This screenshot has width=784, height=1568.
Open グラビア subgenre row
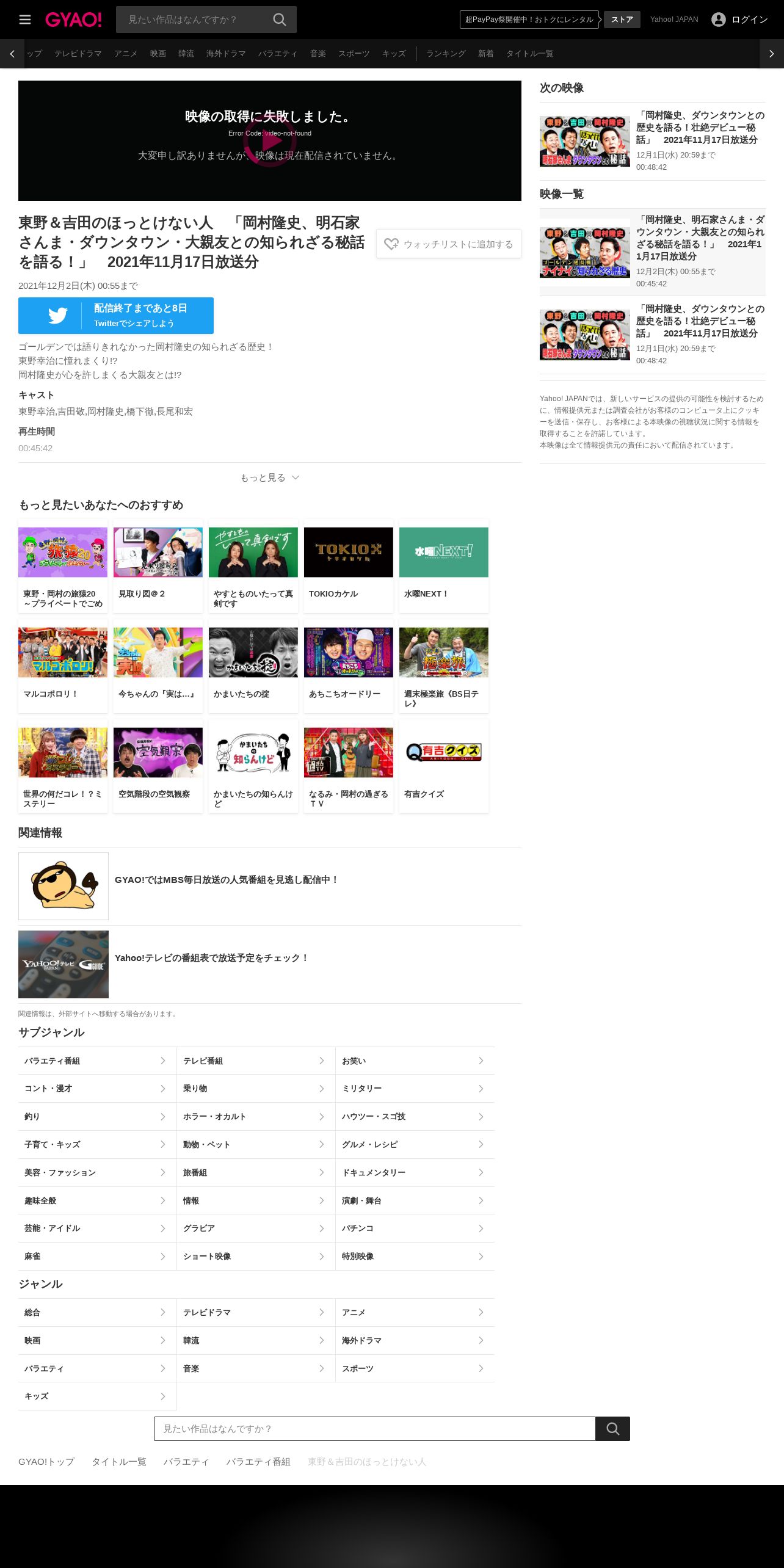[x=256, y=1228]
